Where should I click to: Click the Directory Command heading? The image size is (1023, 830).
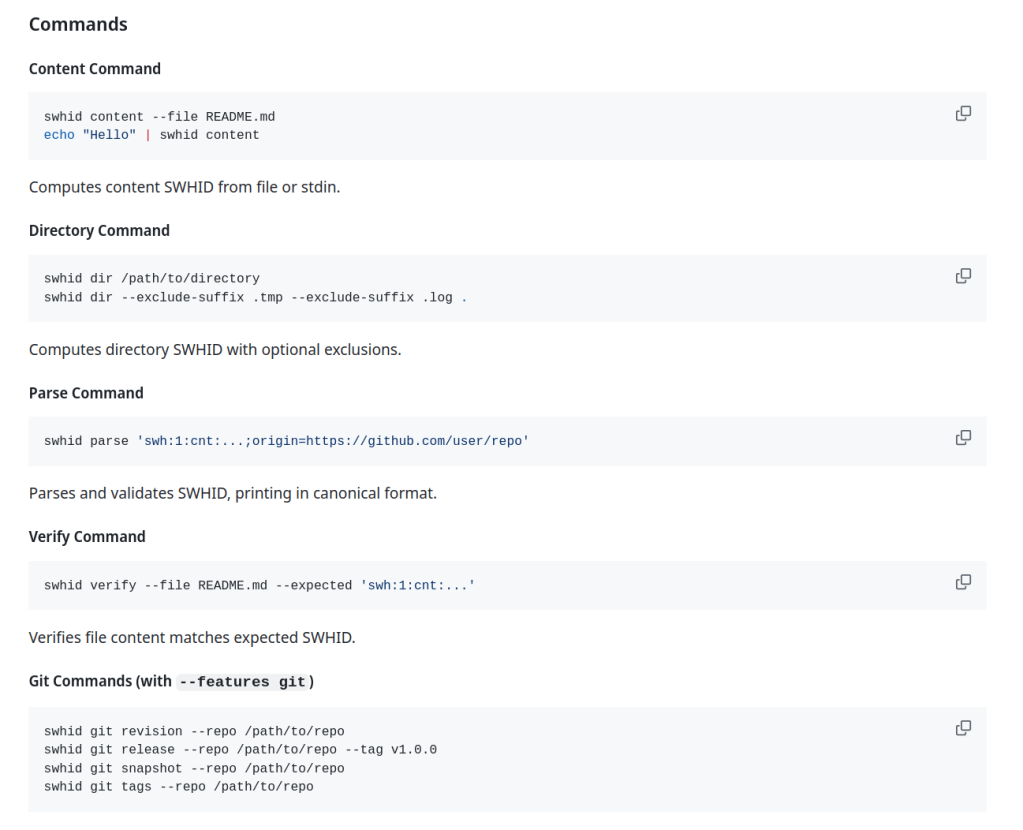tap(99, 231)
